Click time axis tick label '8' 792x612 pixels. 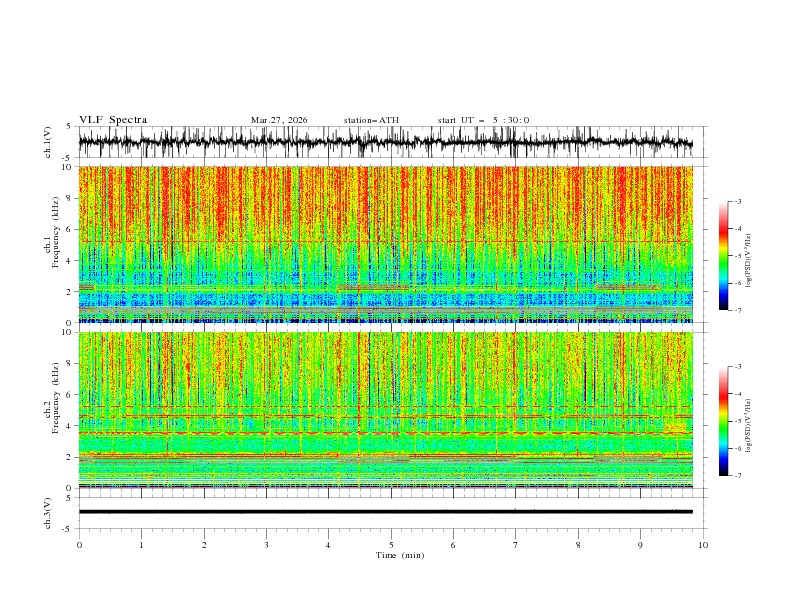pos(578,545)
